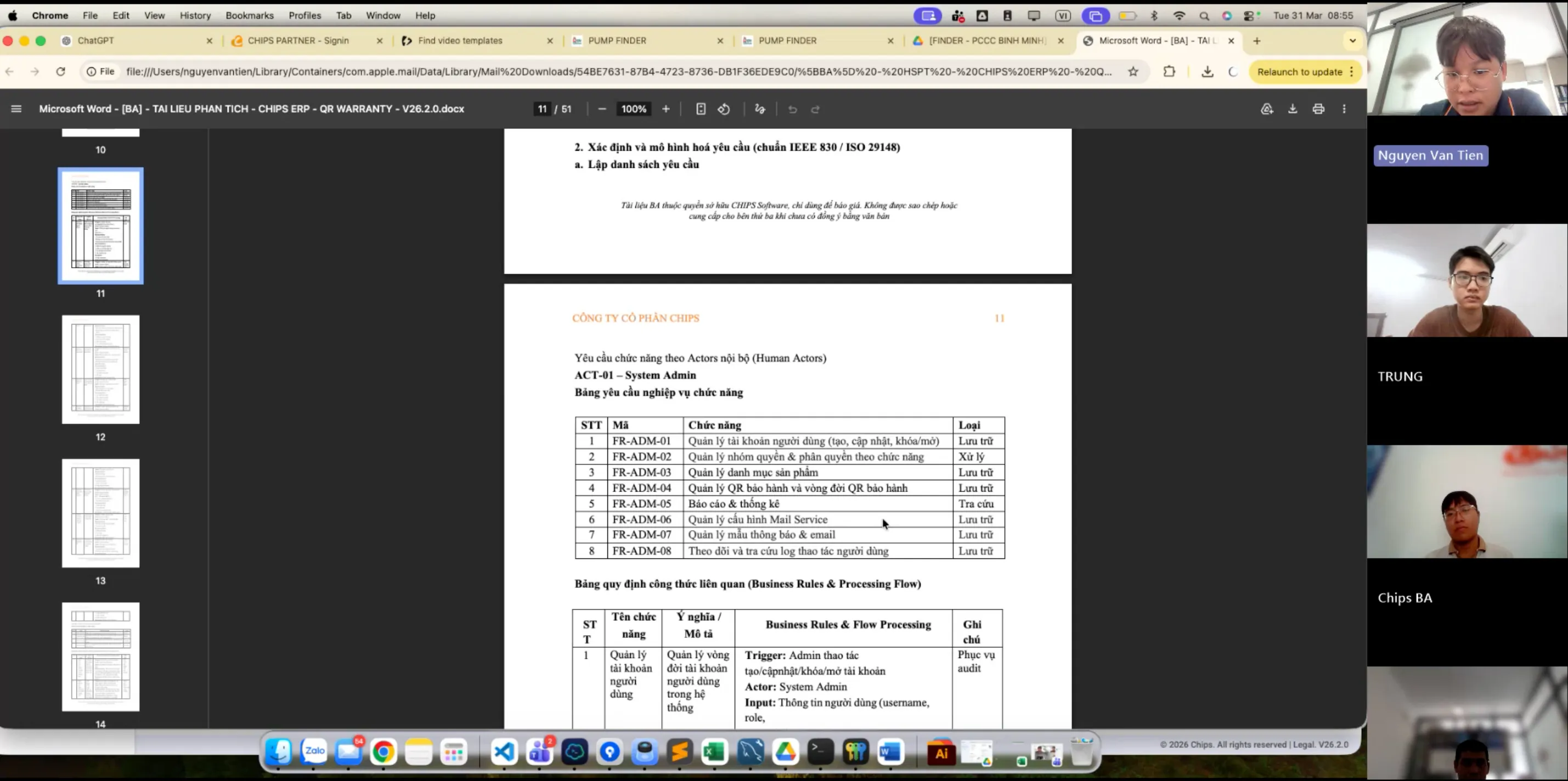Reload the current page

pos(61,72)
